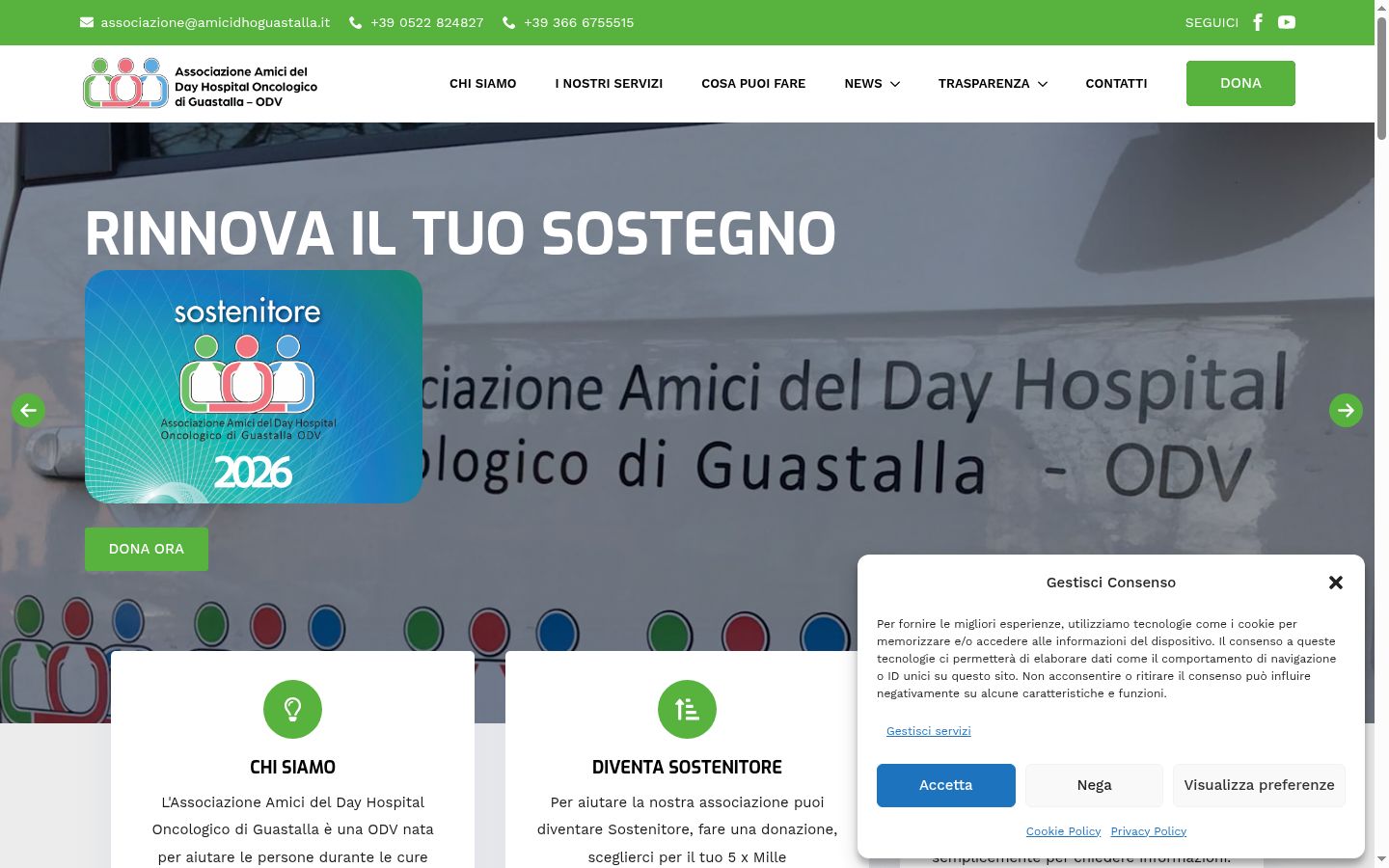Call the number +39 0522 824827
This screenshot has width=1389, height=868.
pyautogui.click(x=427, y=22)
